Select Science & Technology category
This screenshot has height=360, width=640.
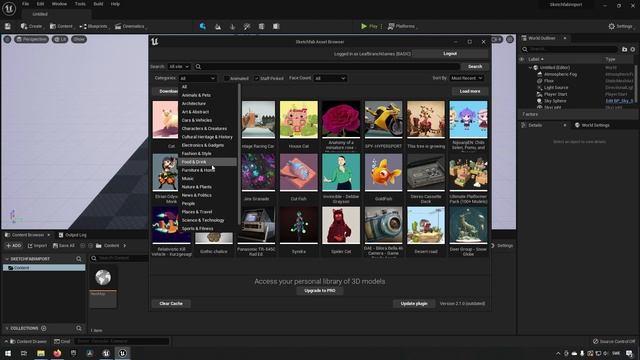click(207, 220)
